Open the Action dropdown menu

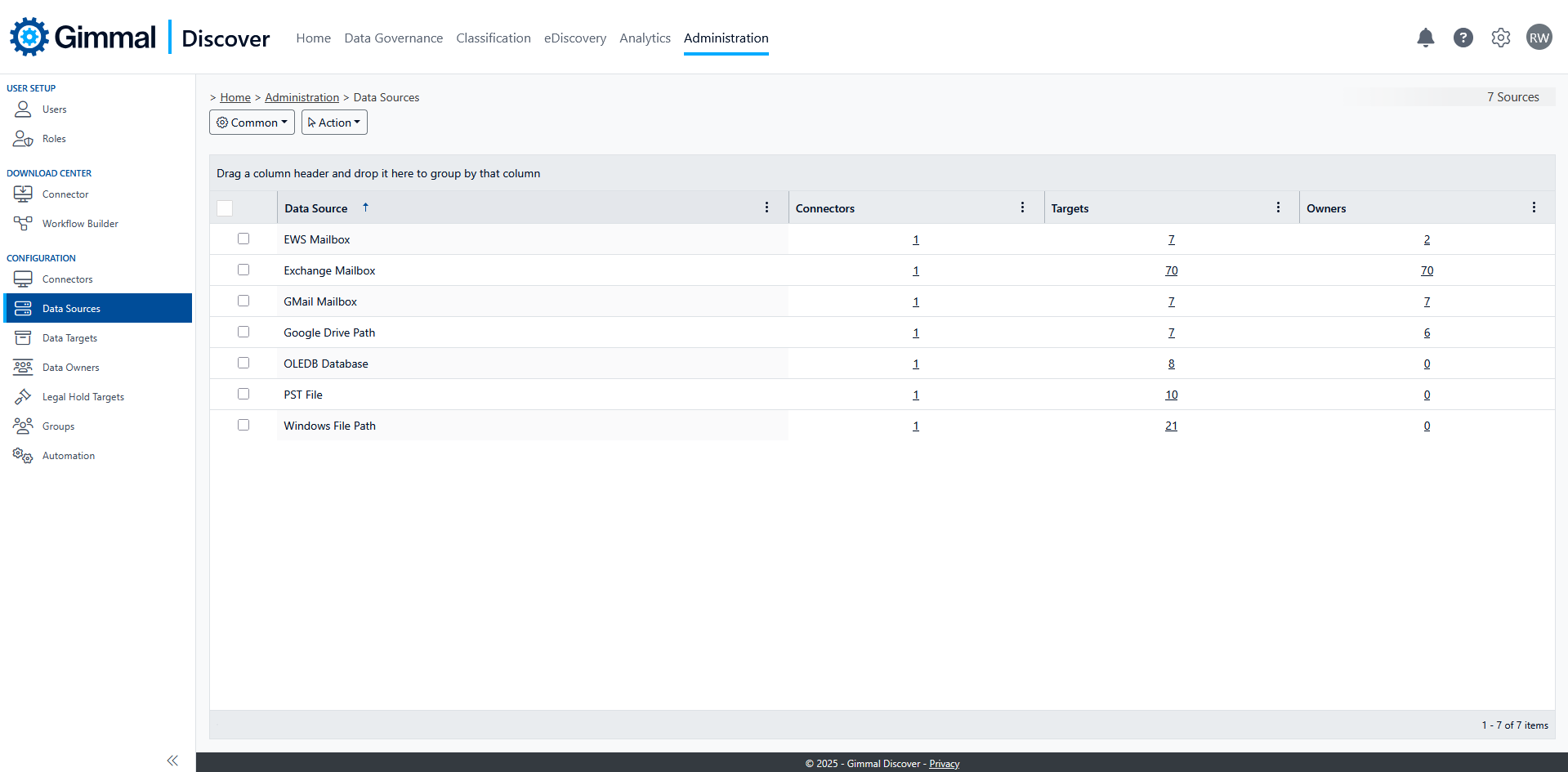click(x=334, y=123)
